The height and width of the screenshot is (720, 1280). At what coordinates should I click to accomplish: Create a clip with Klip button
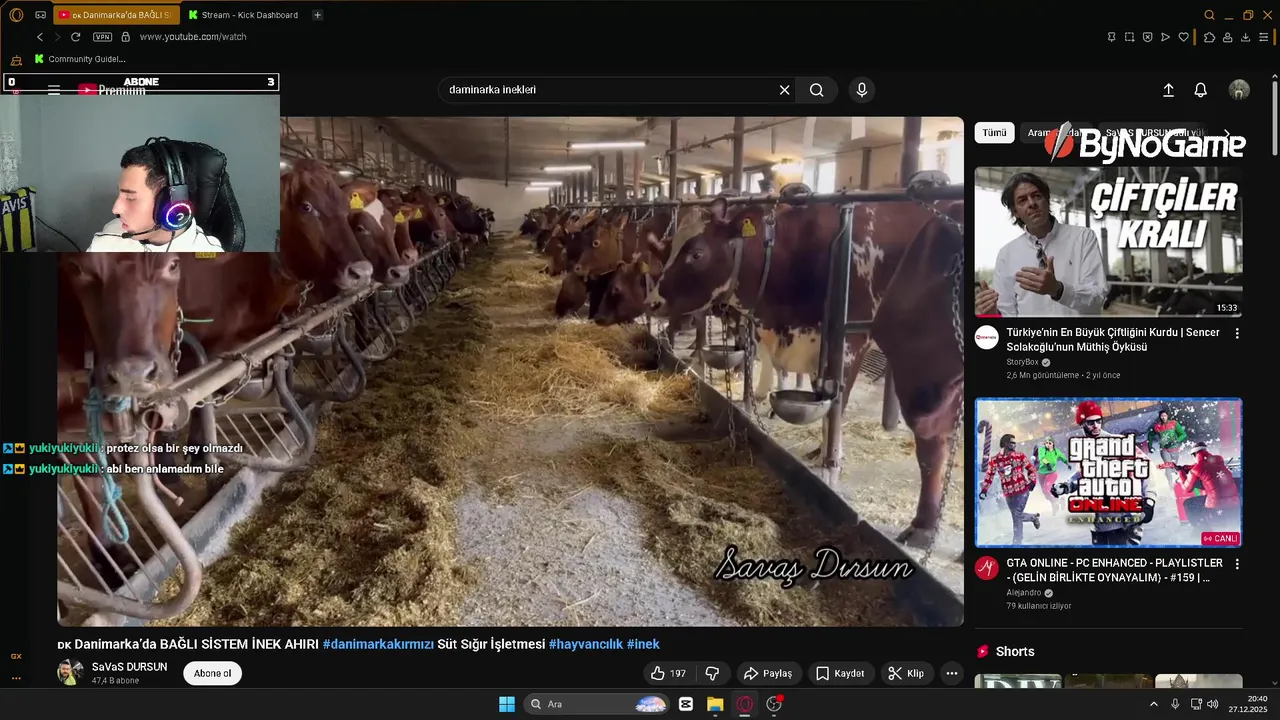[905, 673]
